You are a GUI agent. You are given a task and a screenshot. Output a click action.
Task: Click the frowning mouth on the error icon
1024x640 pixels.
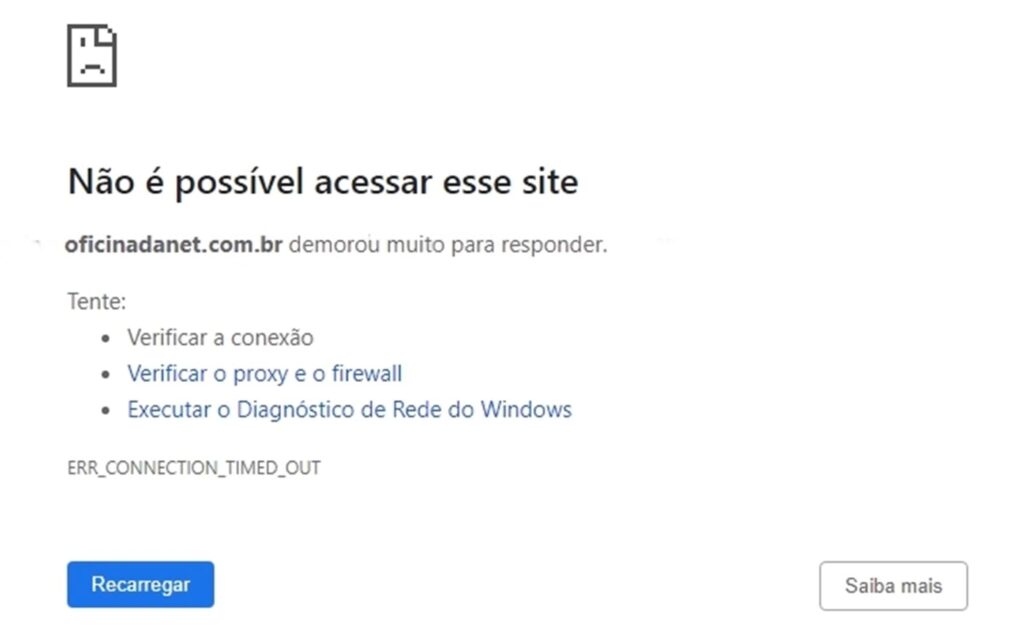tap(92, 69)
